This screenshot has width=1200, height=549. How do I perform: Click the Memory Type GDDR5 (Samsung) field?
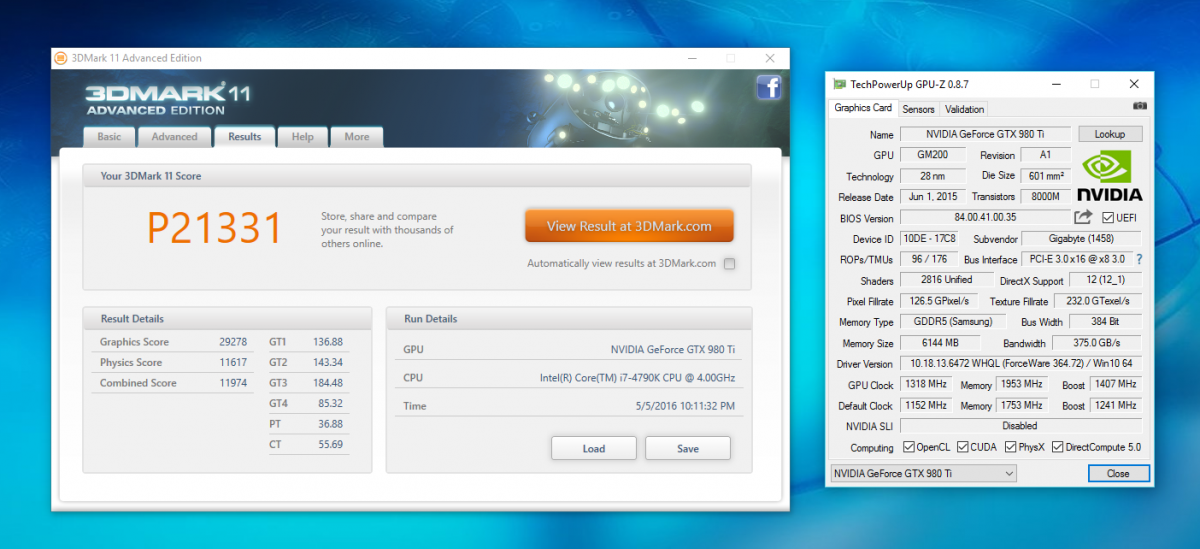952,322
